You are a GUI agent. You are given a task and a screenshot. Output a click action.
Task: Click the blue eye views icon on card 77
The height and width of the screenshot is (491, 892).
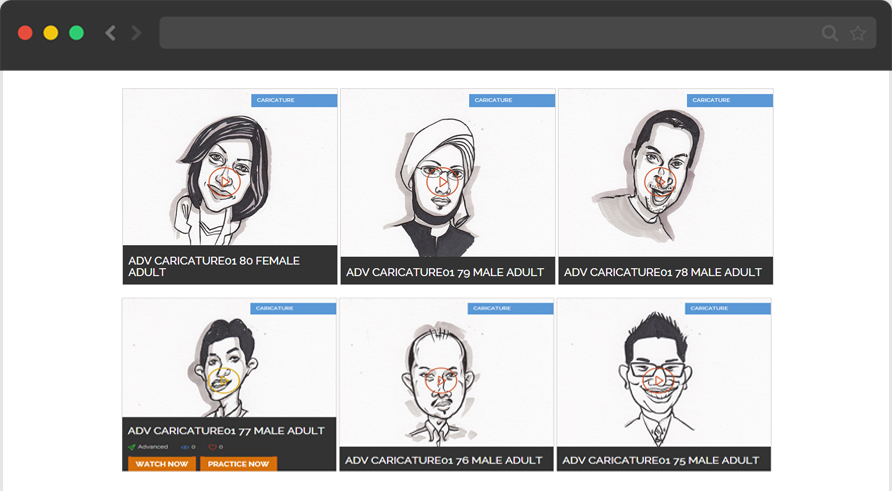184,447
